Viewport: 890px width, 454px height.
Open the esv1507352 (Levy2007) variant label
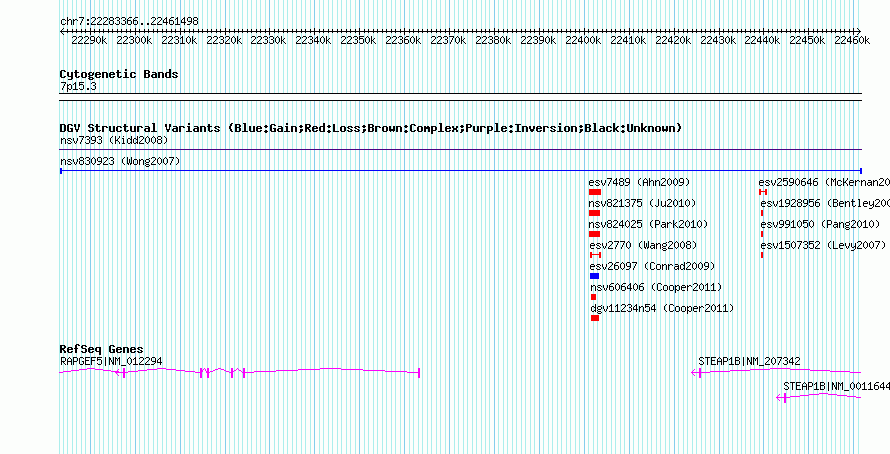pyautogui.click(x=823, y=245)
